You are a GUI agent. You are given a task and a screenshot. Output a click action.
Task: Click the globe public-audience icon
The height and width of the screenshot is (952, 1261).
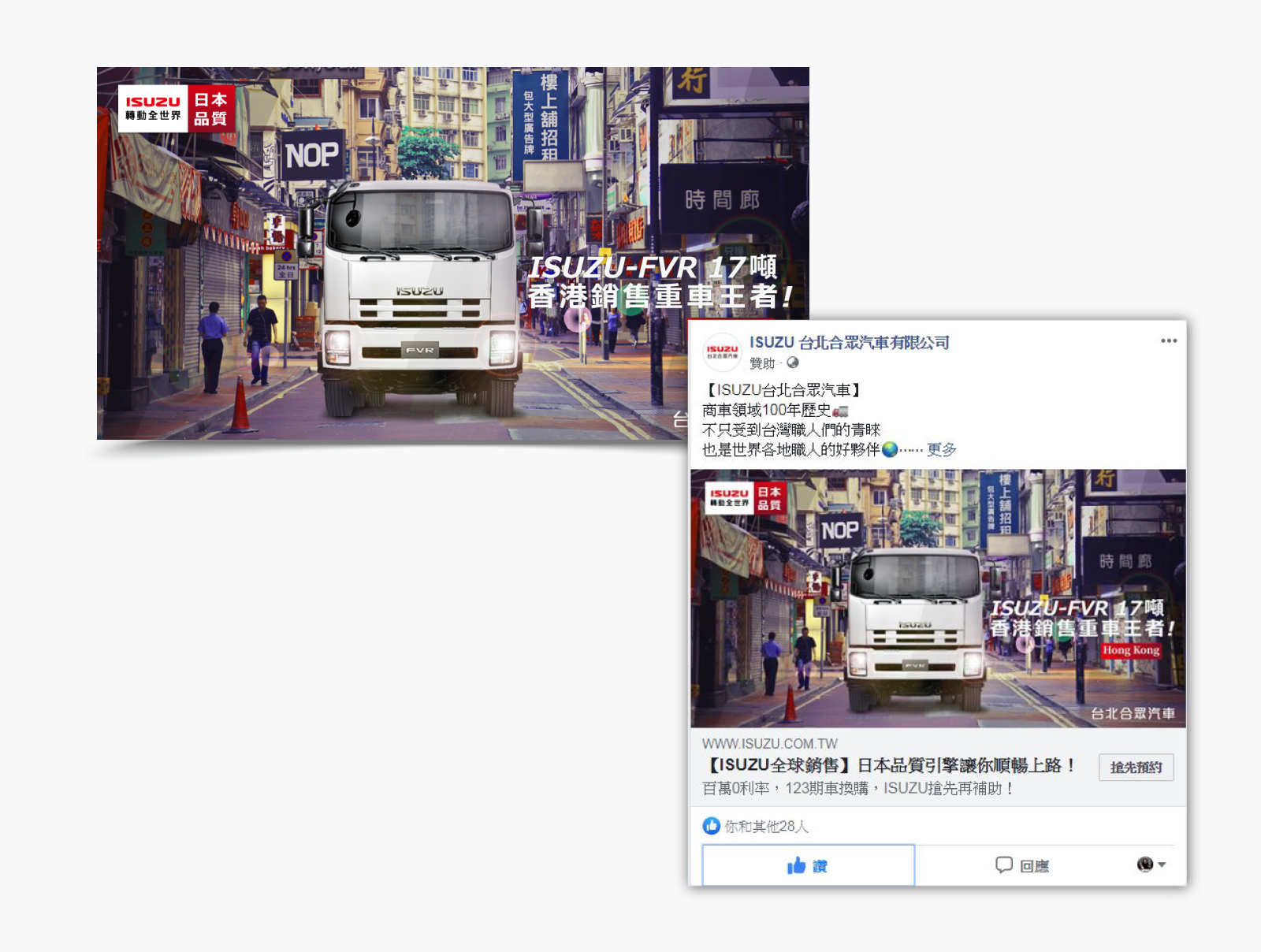click(793, 363)
